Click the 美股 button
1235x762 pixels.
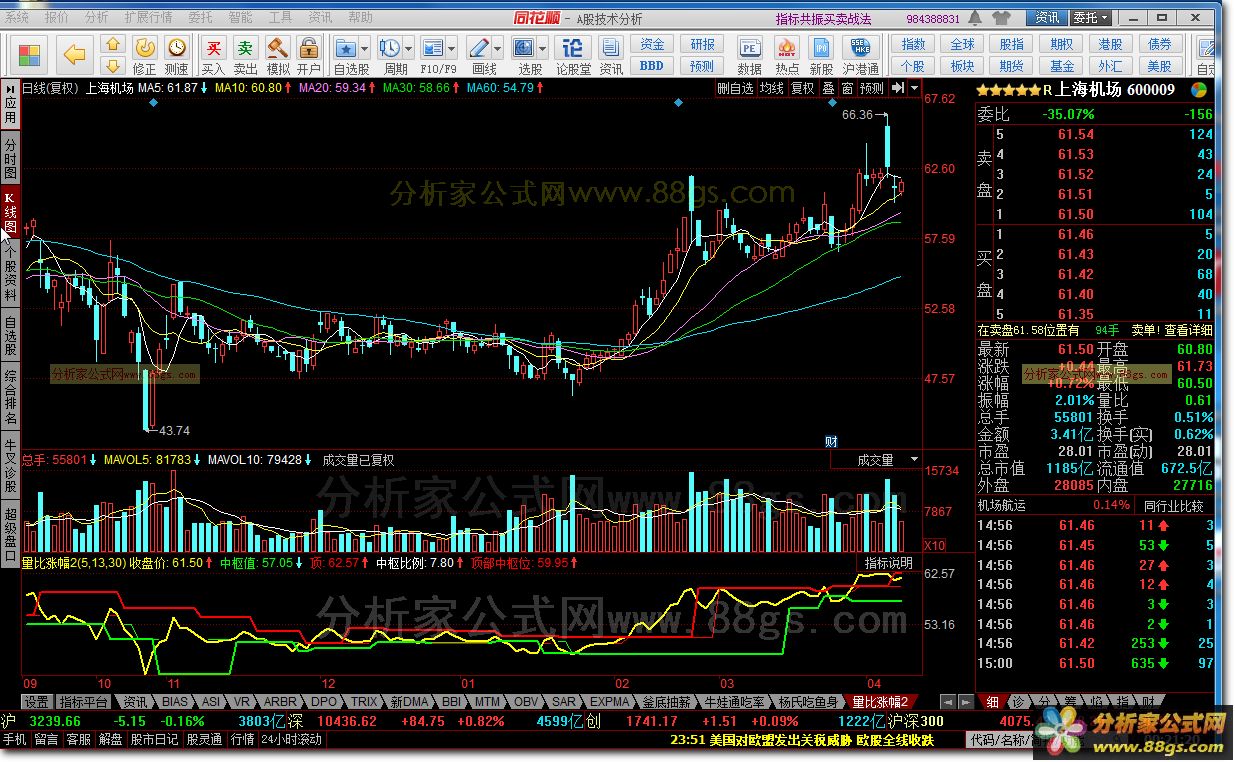click(1160, 66)
